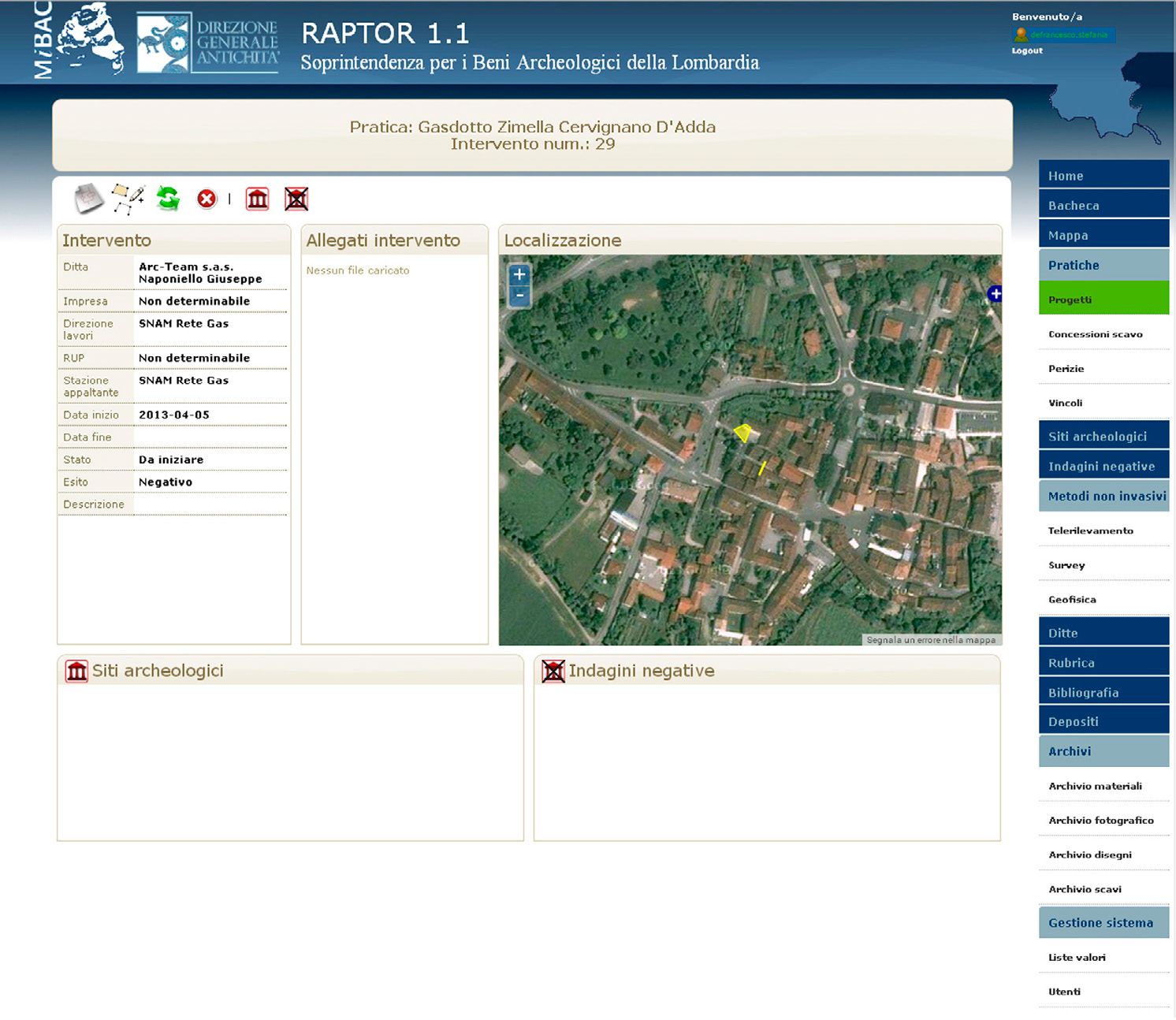Select the Archivi menu section

[x=1103, y=751]
